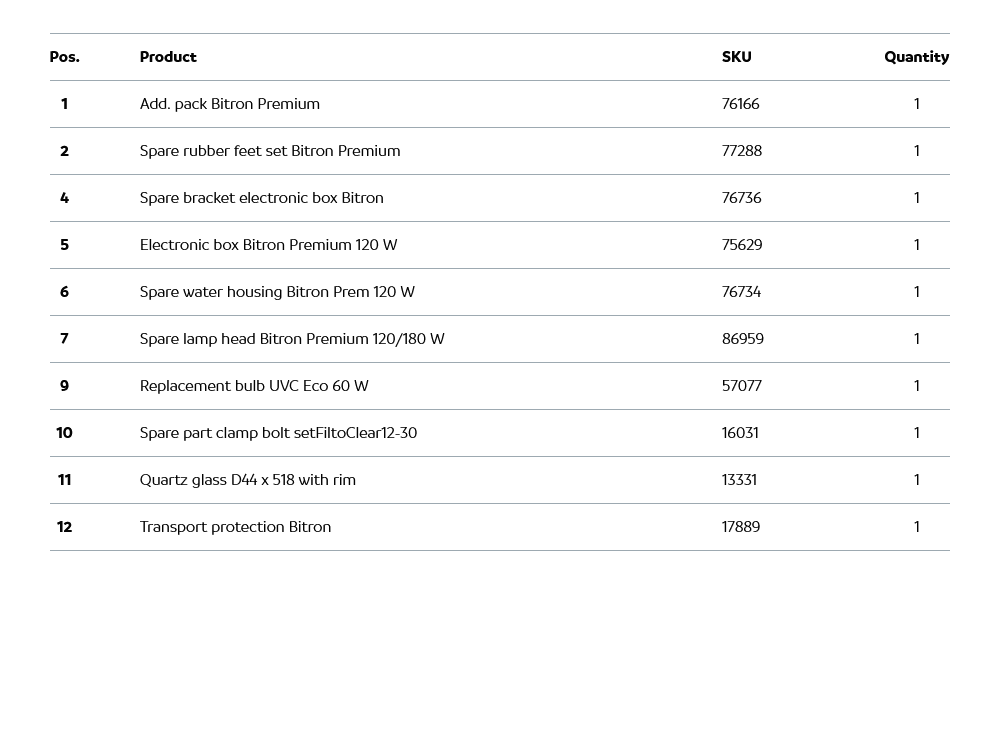Click the Product column header
Viewport: 993px width, 734px height.
[x=168, y=57]
